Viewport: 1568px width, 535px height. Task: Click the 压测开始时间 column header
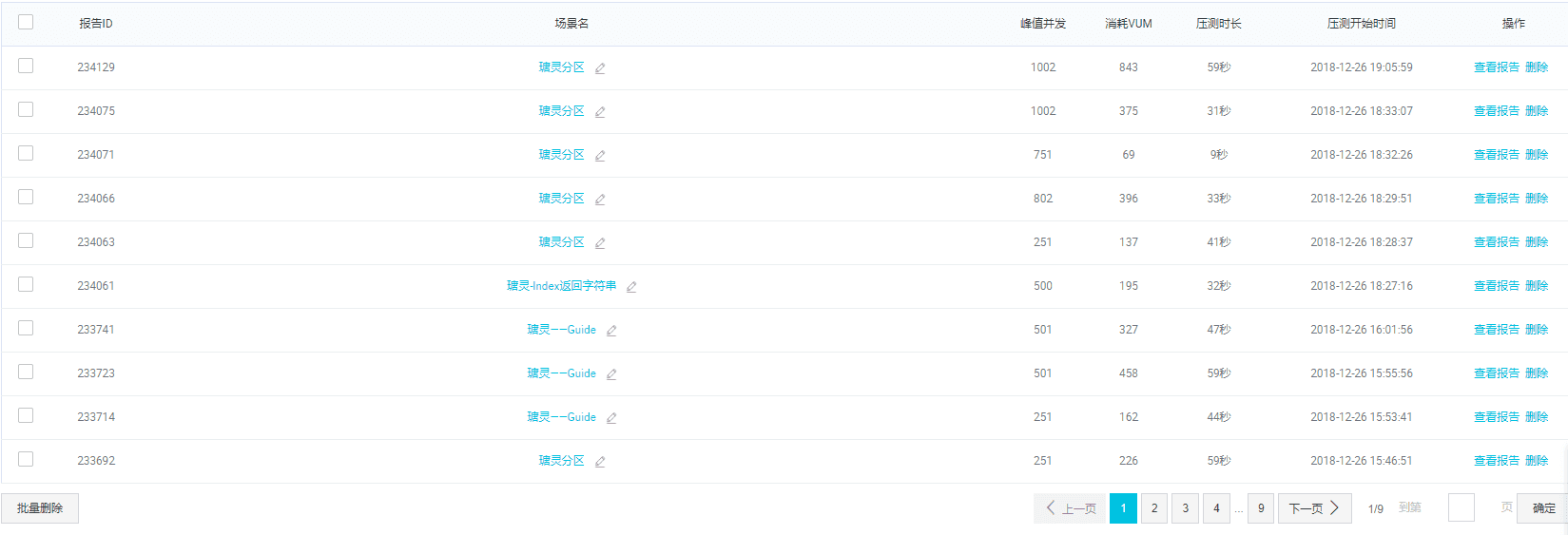1361,24
